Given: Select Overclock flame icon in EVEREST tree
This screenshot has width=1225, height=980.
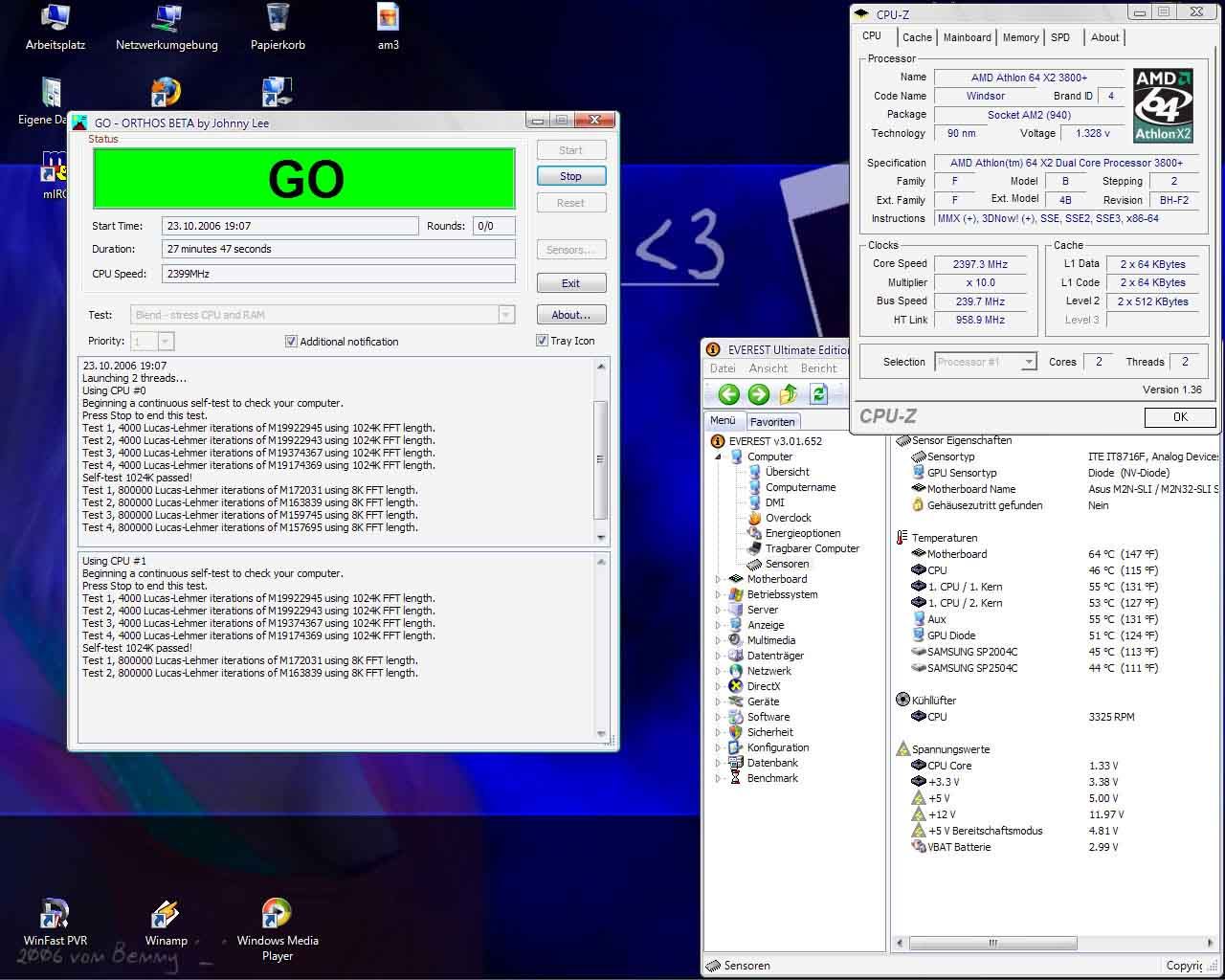Looking at the screenshot, I should (754, 518).
